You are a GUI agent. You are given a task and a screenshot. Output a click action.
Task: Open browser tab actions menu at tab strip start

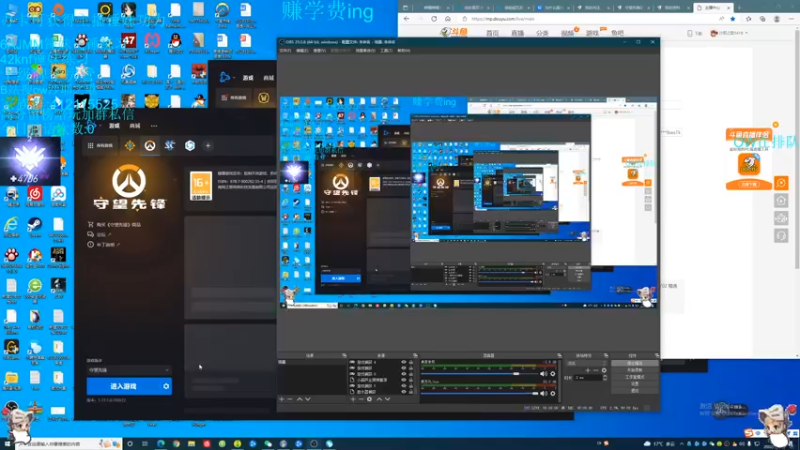(x=406, y=8)
